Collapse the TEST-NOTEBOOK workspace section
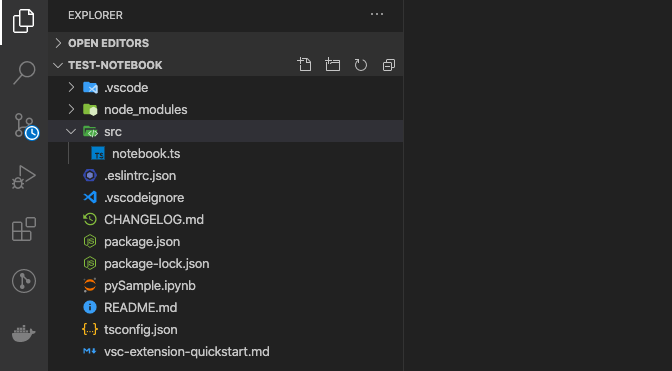 click(x=58, y=65)
